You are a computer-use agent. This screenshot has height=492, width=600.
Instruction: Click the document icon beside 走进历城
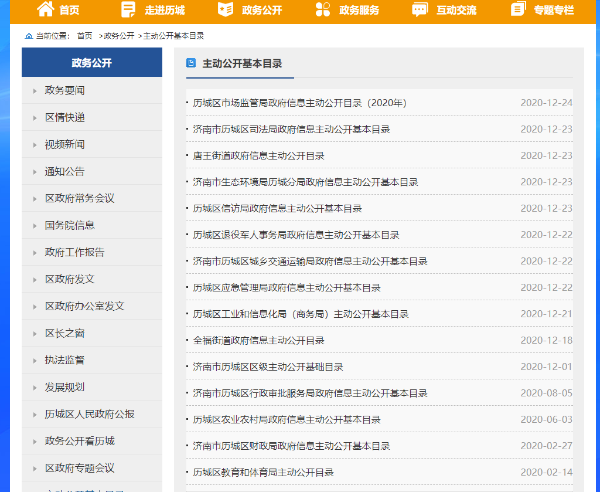tap(128, 10)
